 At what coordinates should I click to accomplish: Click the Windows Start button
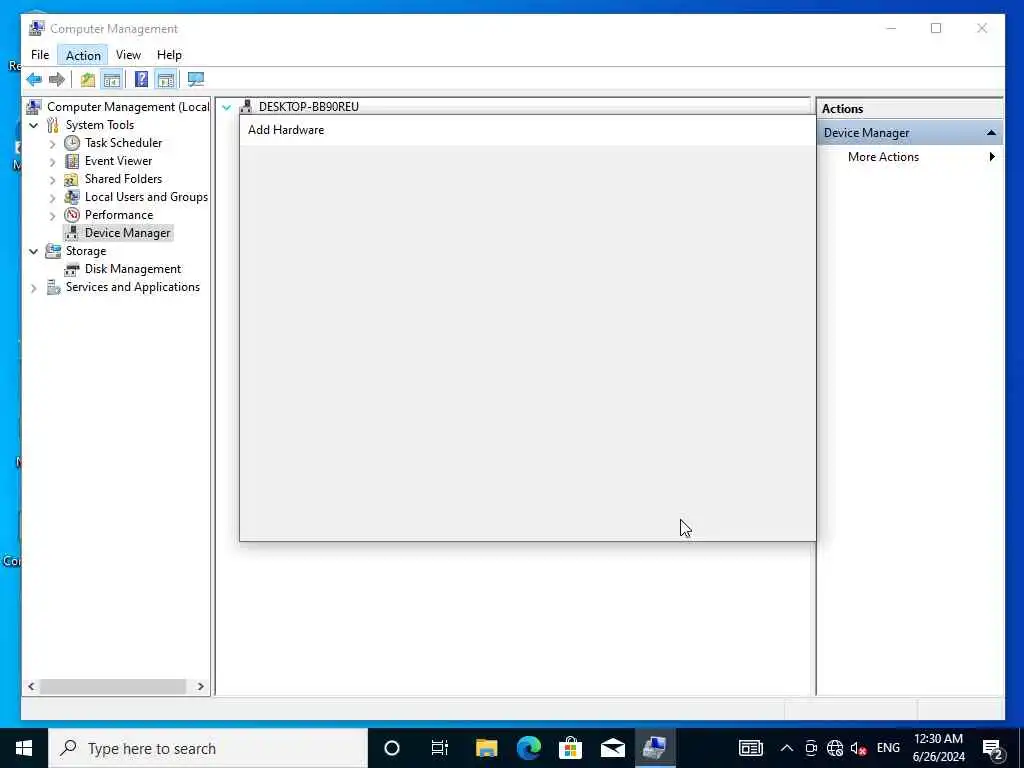tap(24, 748)
